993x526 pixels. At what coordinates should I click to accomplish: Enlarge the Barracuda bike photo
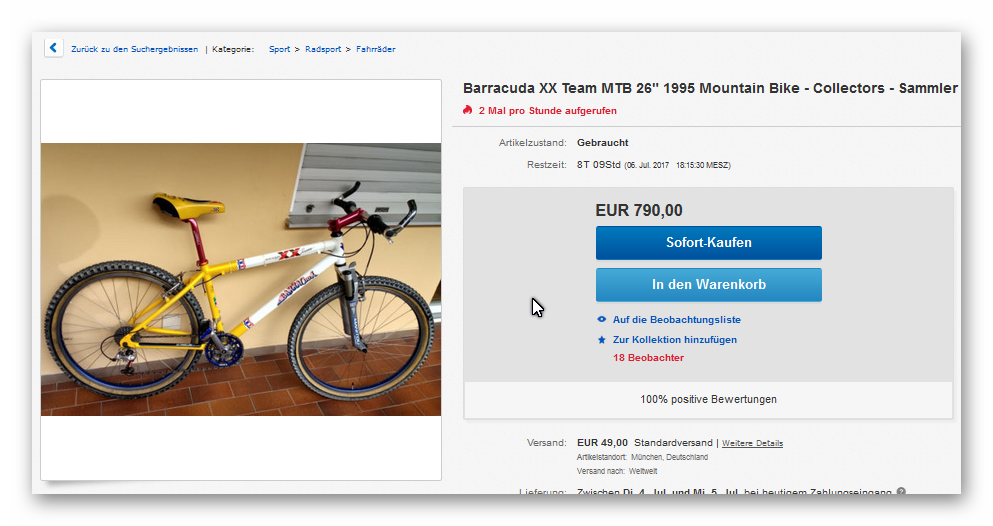(x=241, y=279)
